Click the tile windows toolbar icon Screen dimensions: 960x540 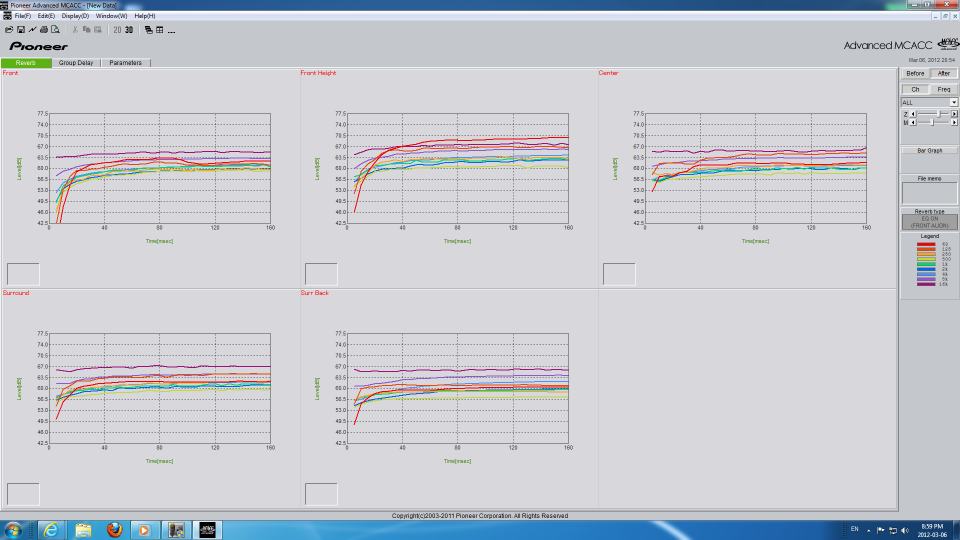[x=159, y=30]
